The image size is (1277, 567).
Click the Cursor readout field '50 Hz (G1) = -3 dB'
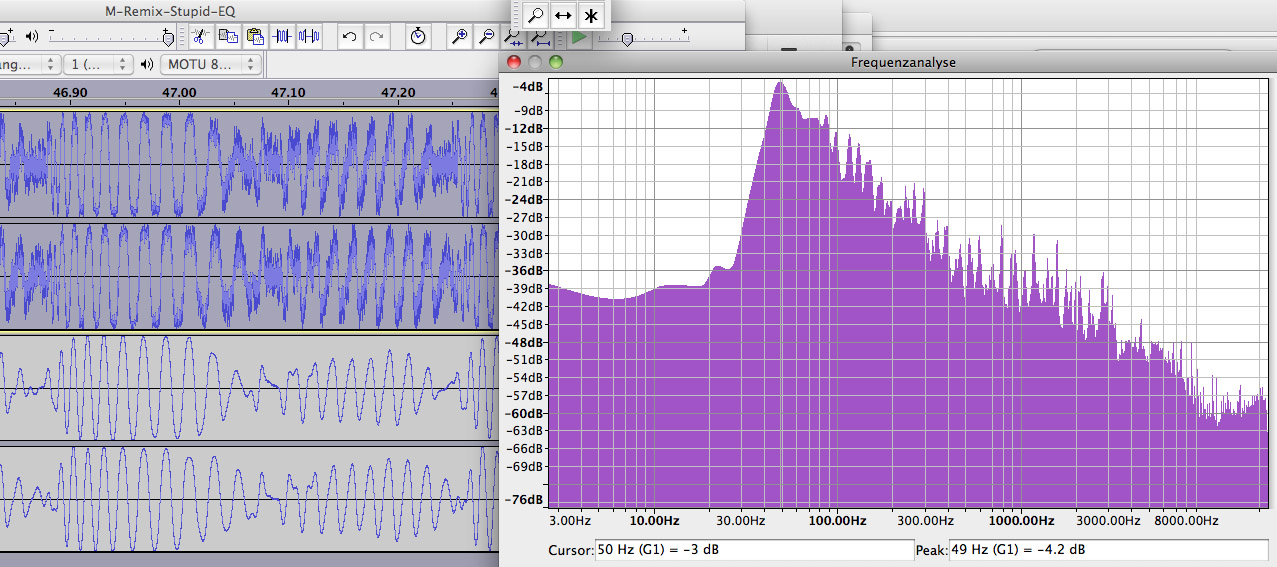click(753, 550)
